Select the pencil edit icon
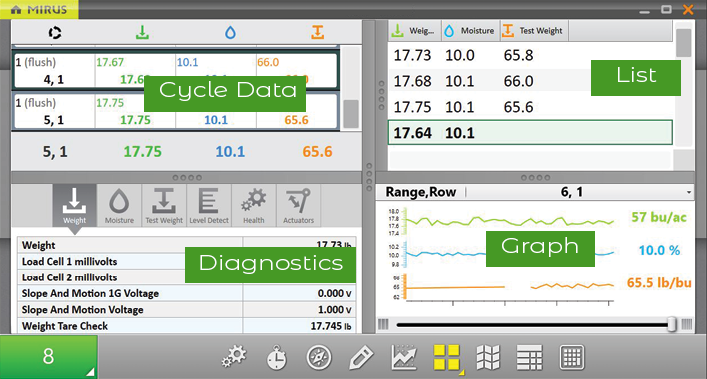707x379 pixels. [x=361, y=357]
